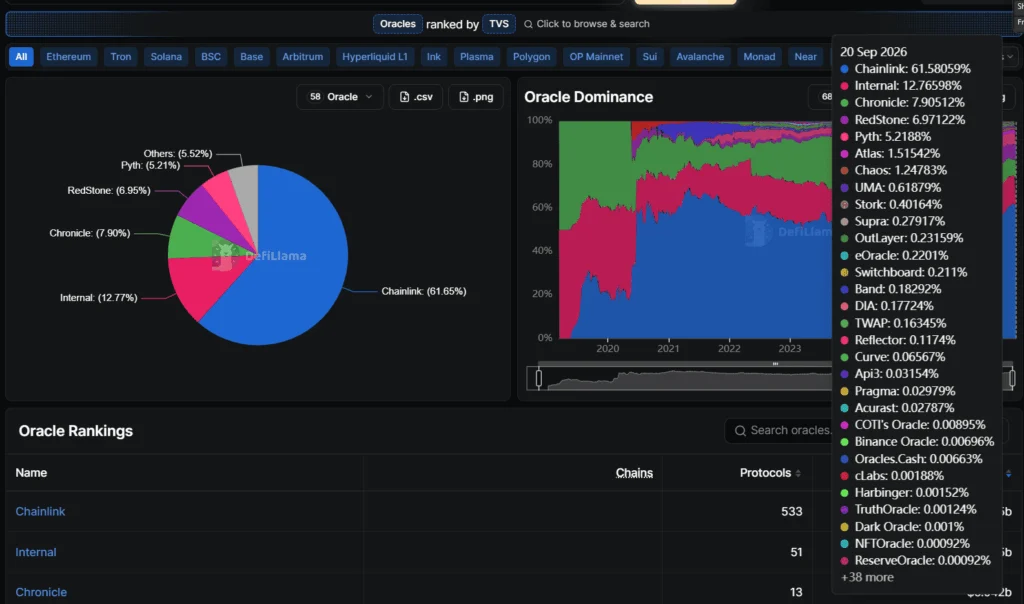This screenshot has width=1024, height=604.
Task: Click protocol count 51 for Internal
Action: (x=796, y=552)
